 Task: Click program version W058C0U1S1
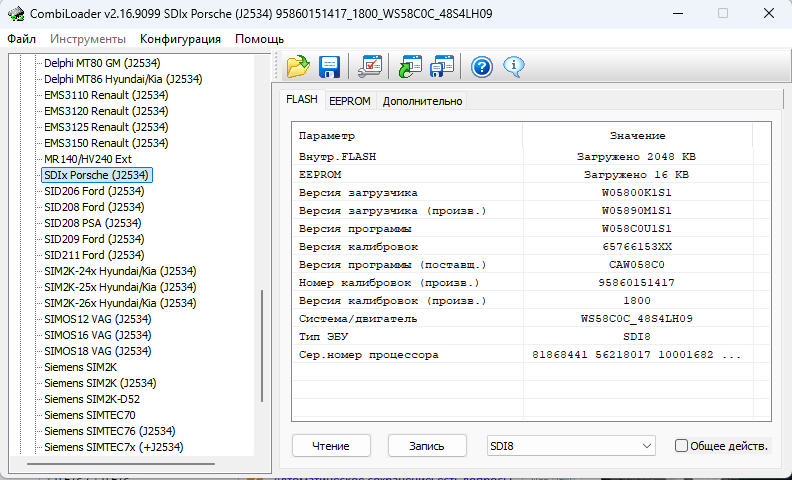click(x=636, y=229)
